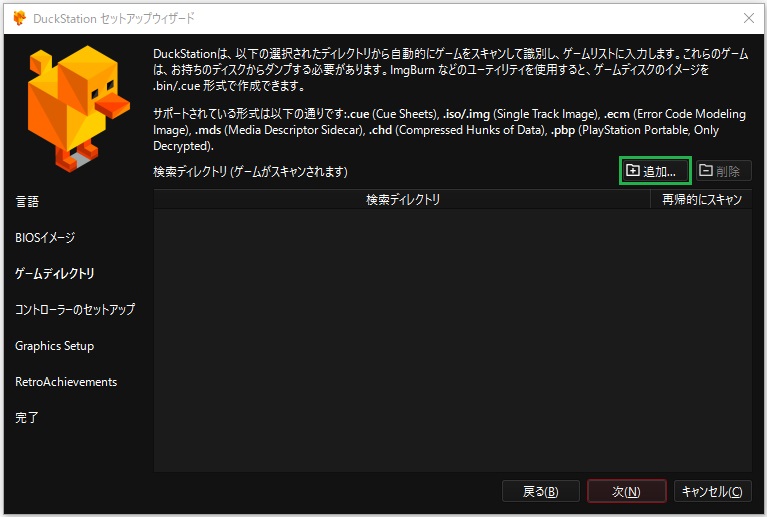Click the 検索ディレクトリ column header
This screenshot has width=767, height=517.
[x=402, y=200]
